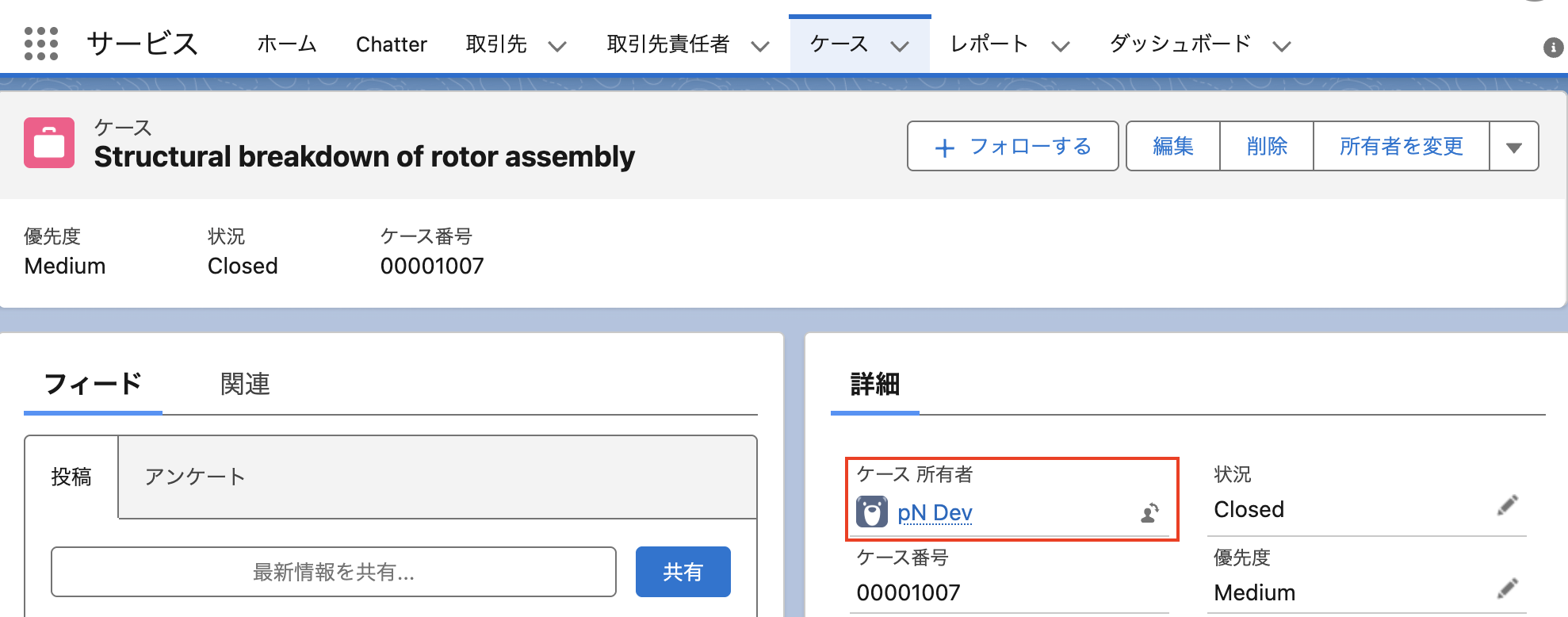The image size is (1568, 617).
Task: Select the アンケート publisher tab
Action: click(195, 477)
